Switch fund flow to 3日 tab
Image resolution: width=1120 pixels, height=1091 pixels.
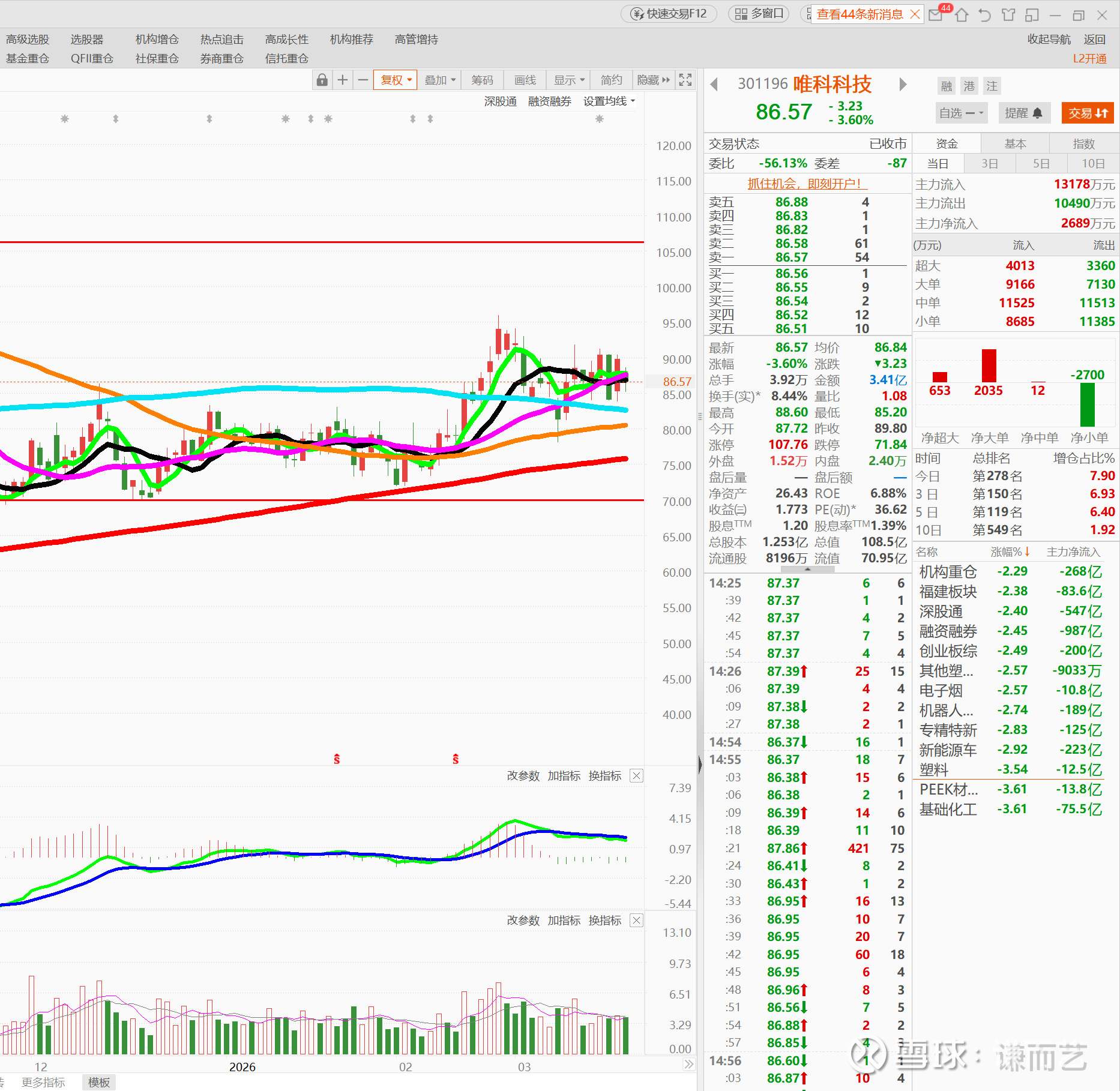989,163
